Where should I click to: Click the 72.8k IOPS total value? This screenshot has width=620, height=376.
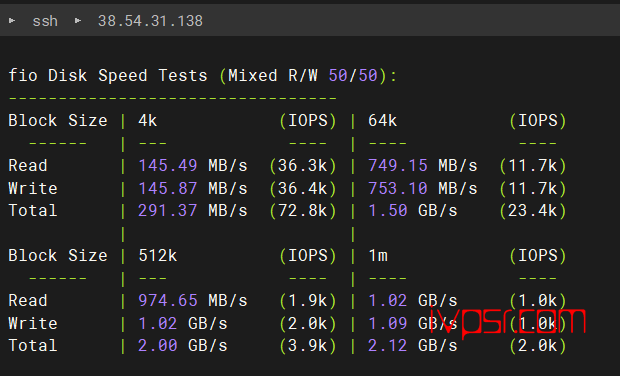pyautogui.click(x=303, y=210)
